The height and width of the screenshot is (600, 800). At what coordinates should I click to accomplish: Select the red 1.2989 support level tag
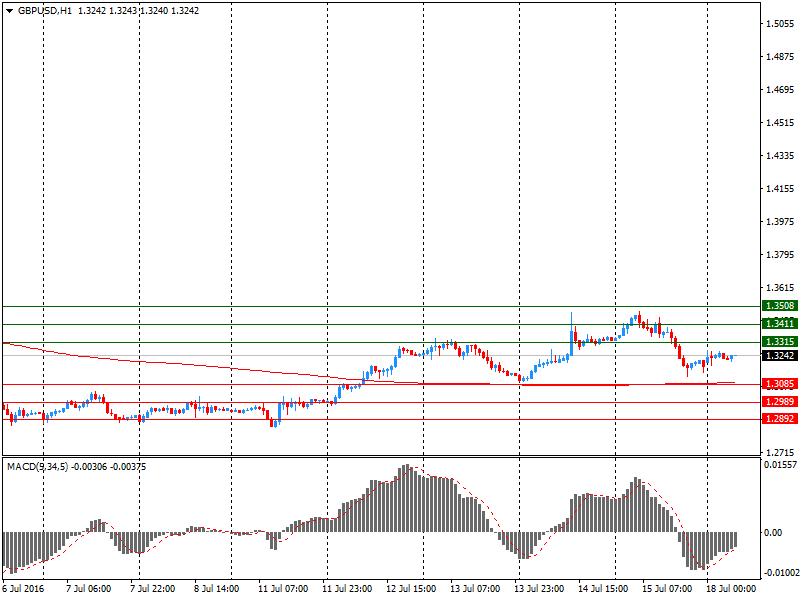780,402
